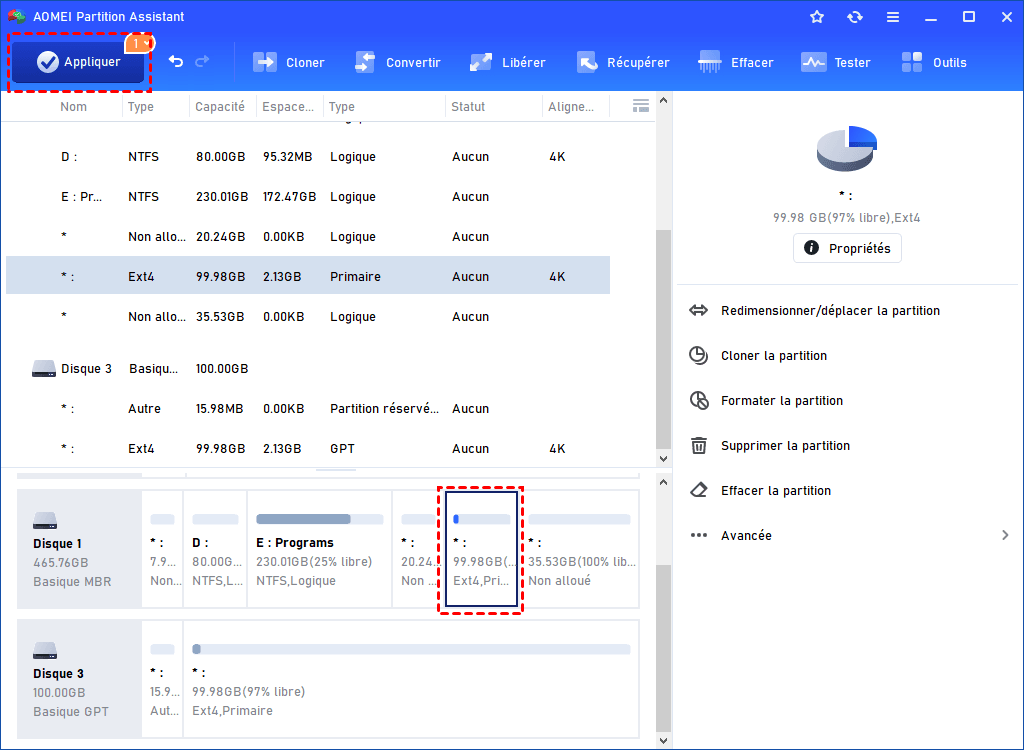Choose Cloner la partition

tap(773, 356)
